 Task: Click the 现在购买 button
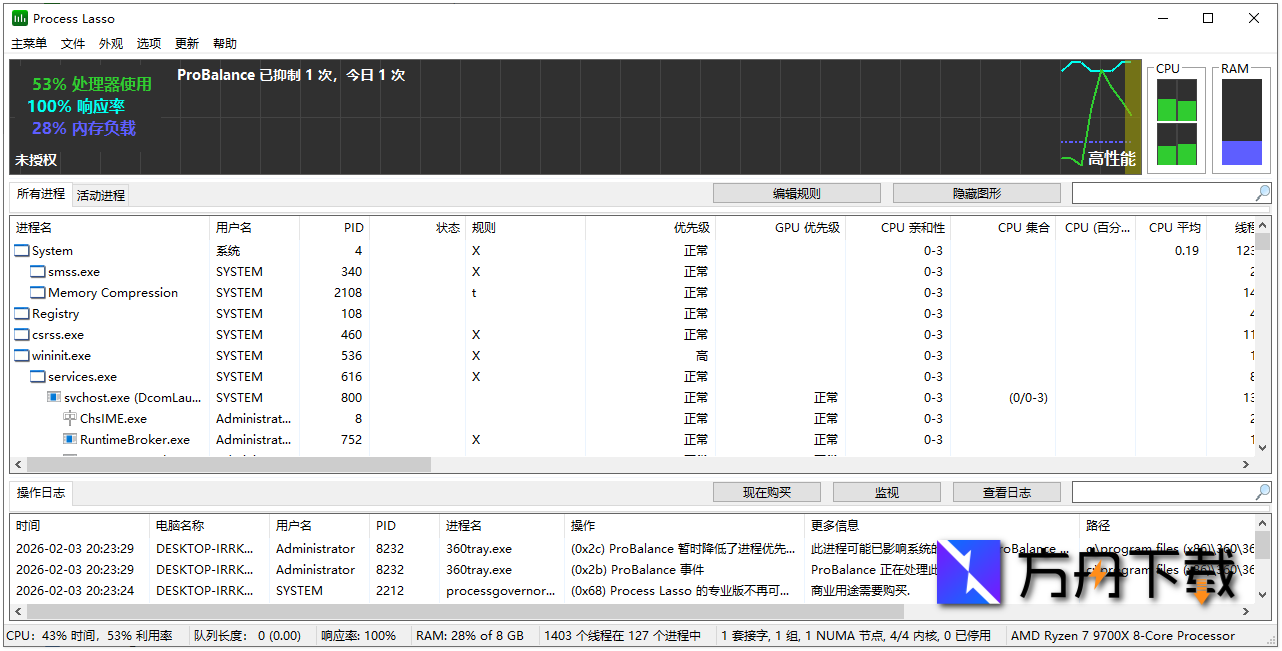pyautogui.click(x=766, y=491)
